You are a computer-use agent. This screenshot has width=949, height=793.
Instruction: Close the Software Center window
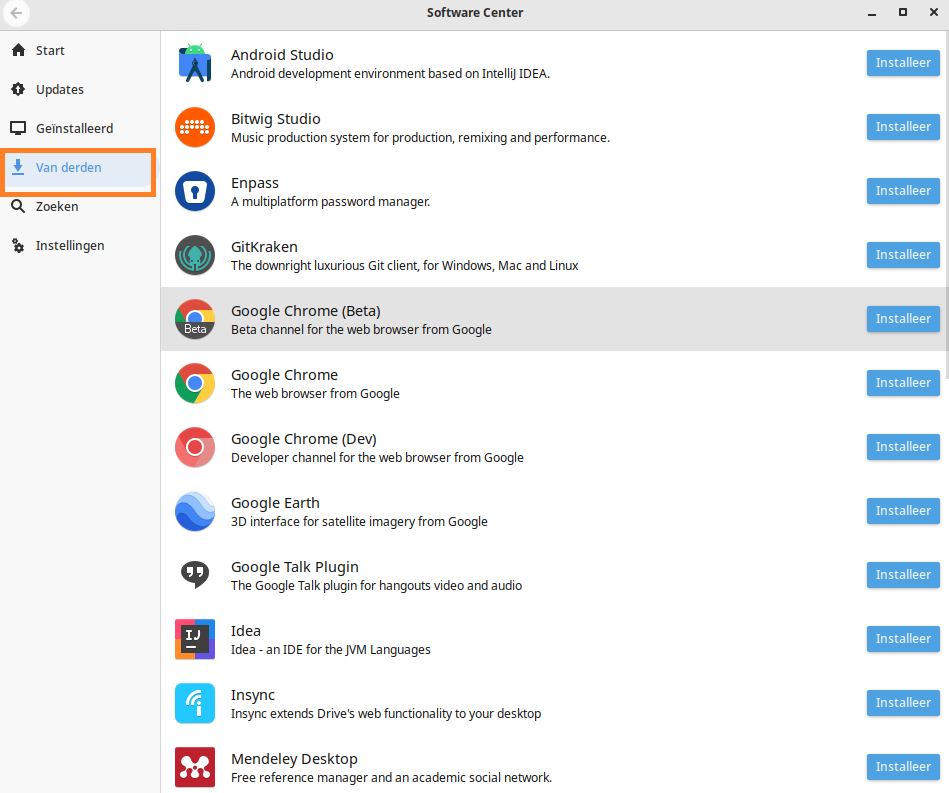[x=934, y=12]
